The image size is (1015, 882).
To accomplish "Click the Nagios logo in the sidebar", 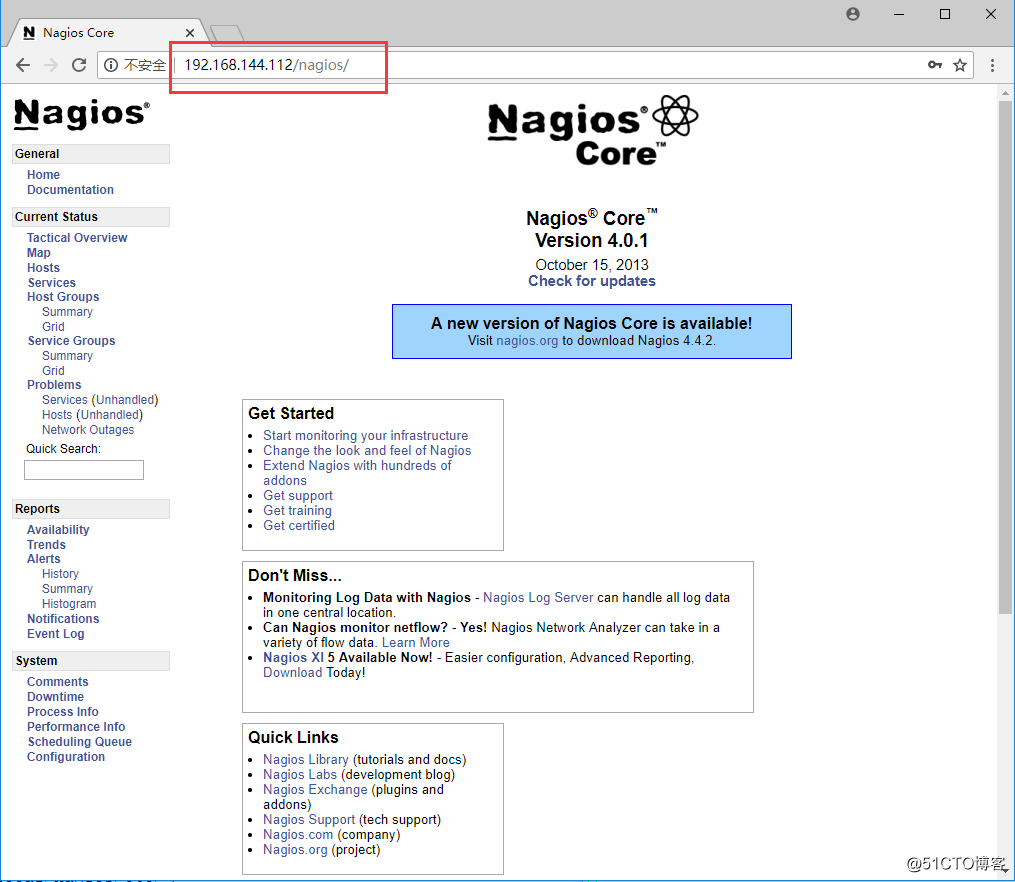I will (x=82, y=114).
